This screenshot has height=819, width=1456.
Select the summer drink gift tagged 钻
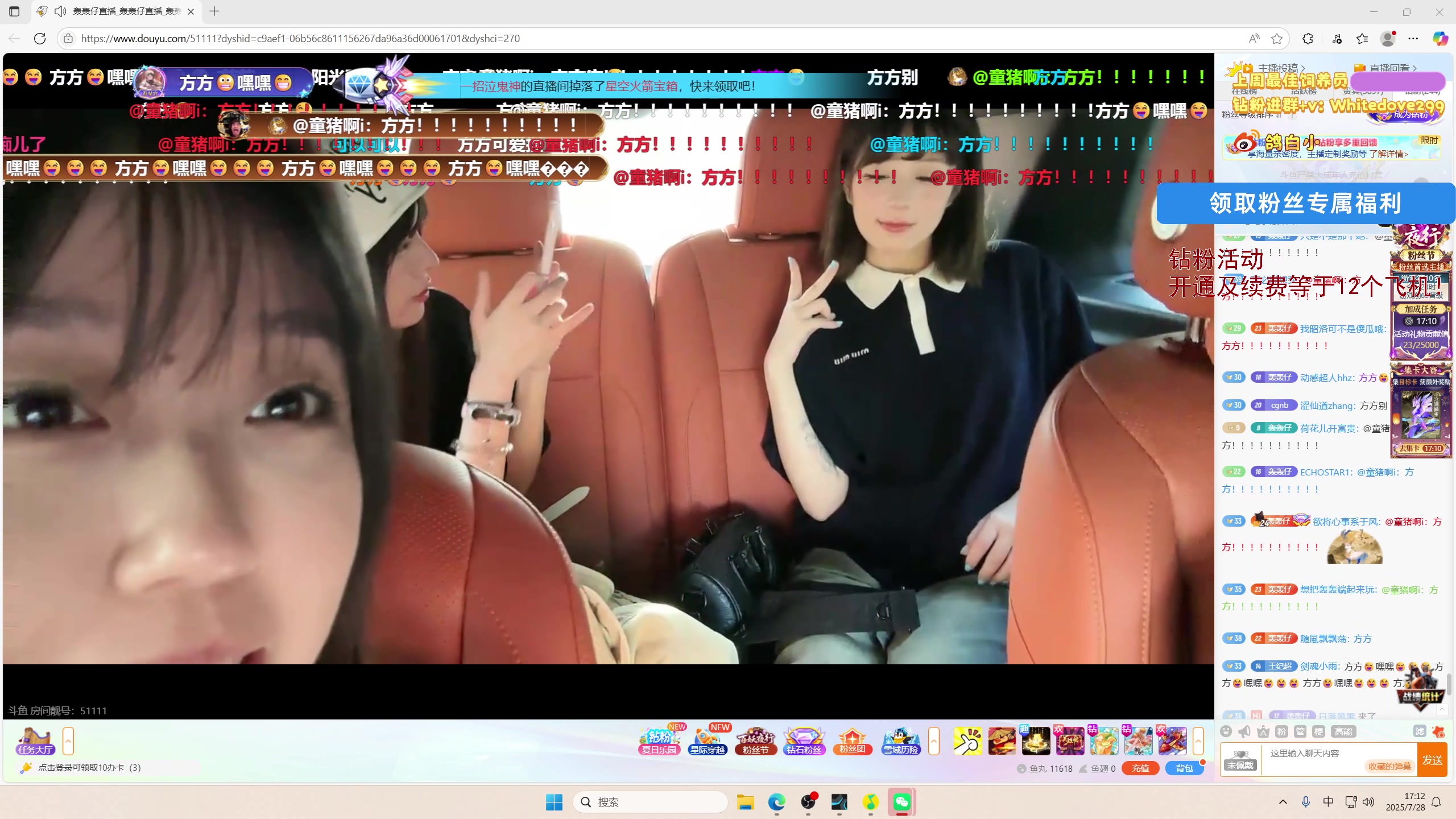pos(1104,741)
